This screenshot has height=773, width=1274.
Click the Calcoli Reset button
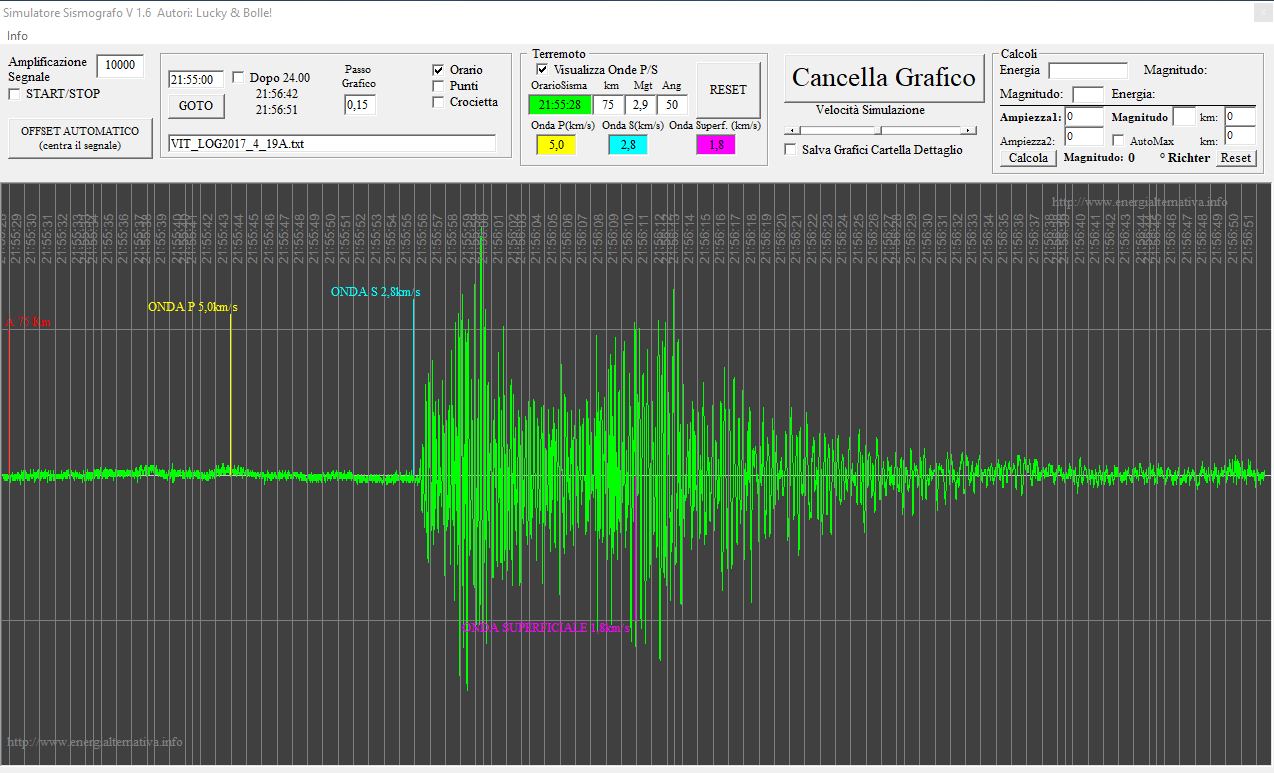(x=1236, y=158)
